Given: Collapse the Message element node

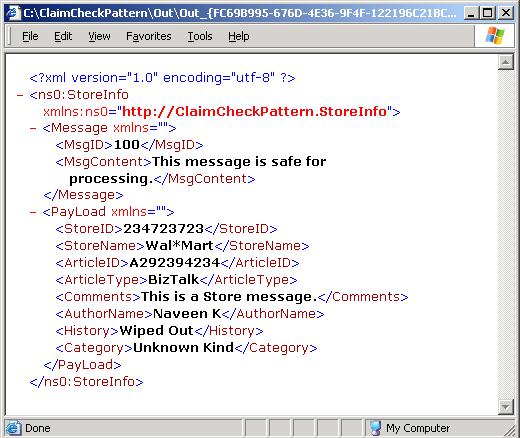Looking at the screenshot, I should click(x=33, y=128).
